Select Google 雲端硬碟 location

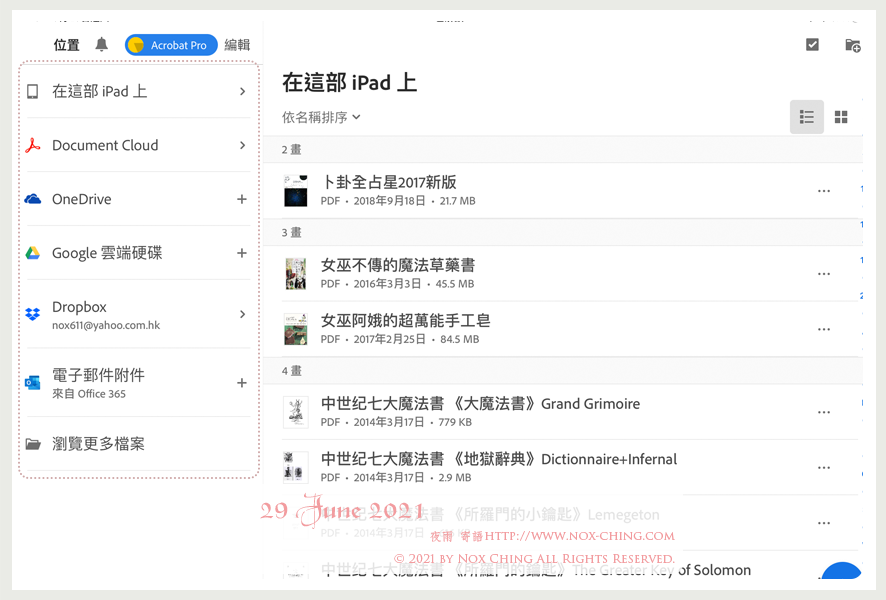click(138, 253)
